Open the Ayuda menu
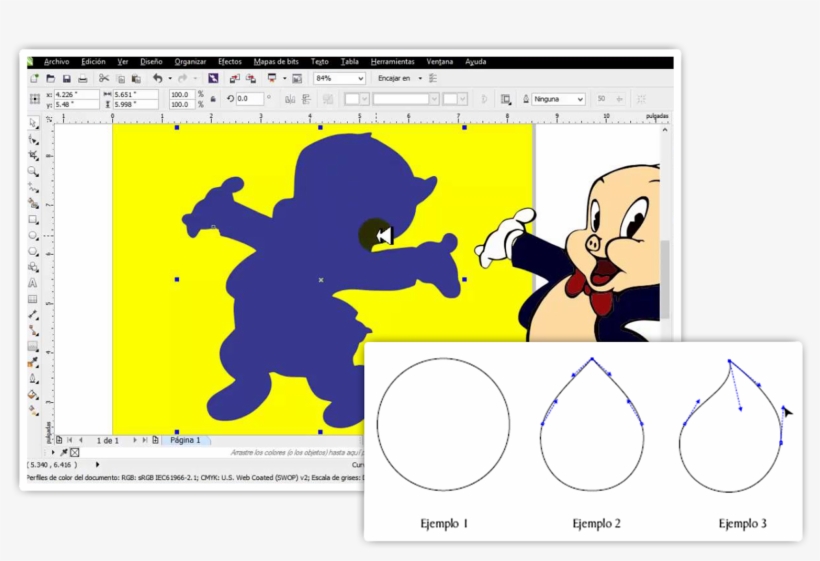 (476, 62)
